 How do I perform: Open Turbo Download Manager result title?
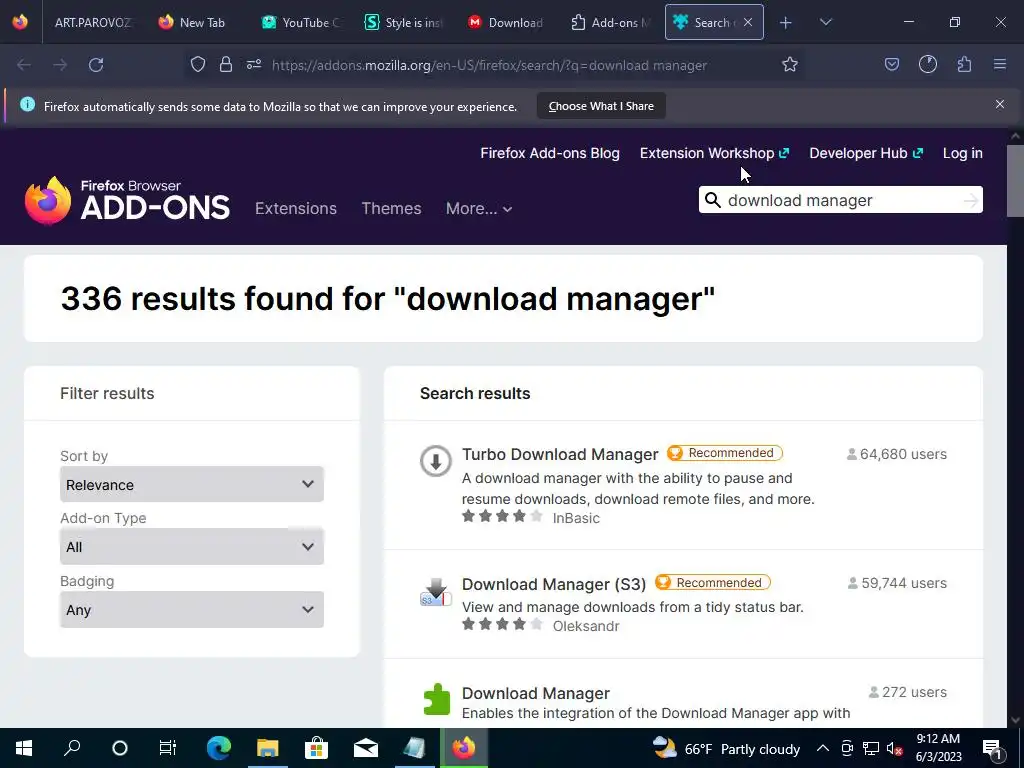click(560, 454)
